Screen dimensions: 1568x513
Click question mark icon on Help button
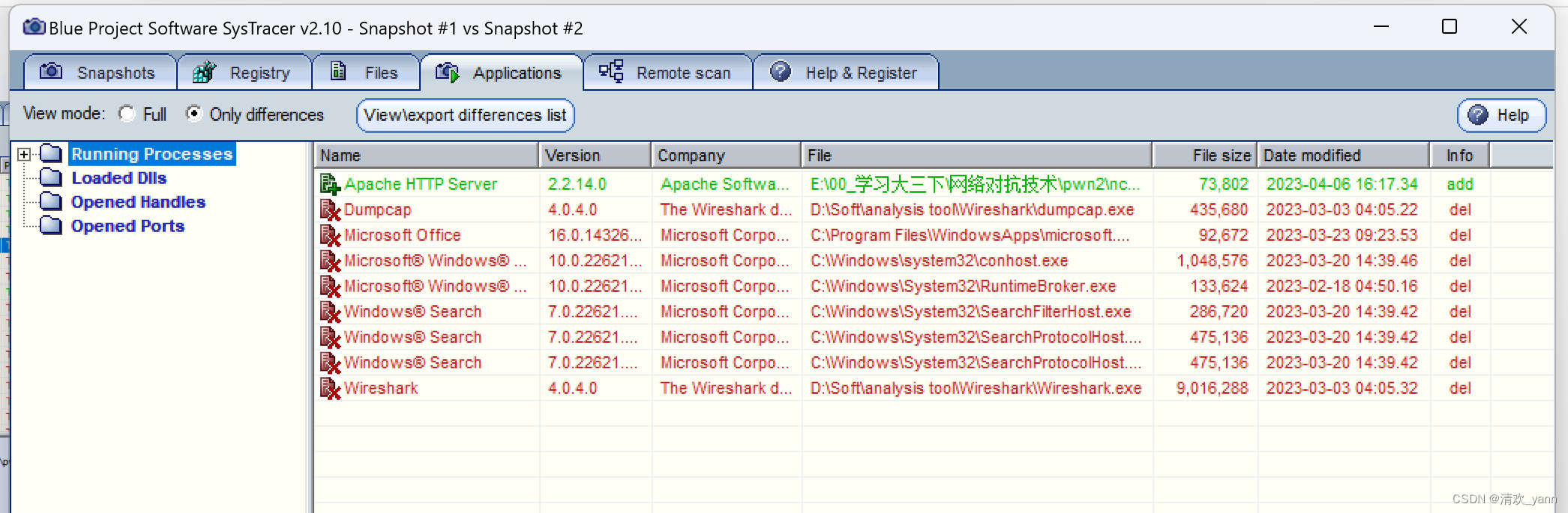pos(1478,115)
